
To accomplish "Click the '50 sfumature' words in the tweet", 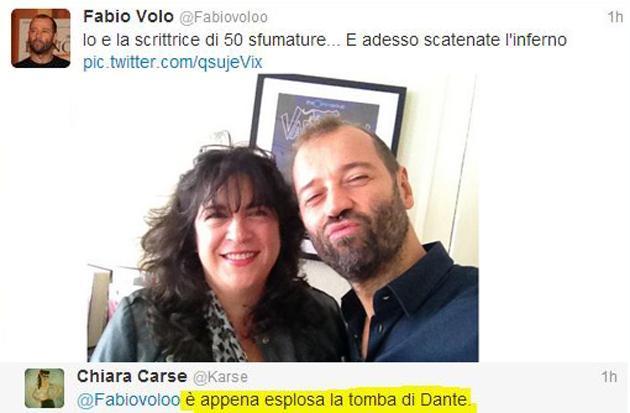I will coord(275,40).
